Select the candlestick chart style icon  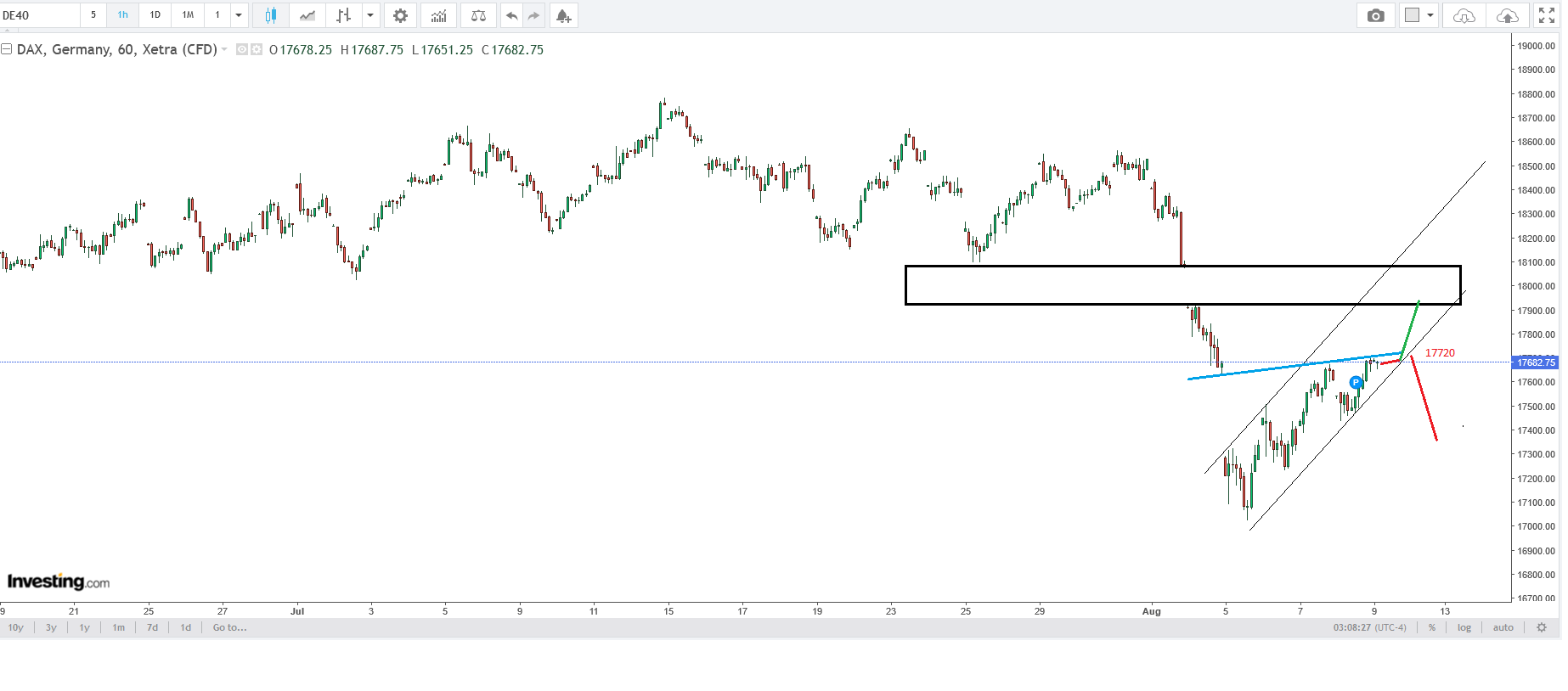tap(271, 15)
